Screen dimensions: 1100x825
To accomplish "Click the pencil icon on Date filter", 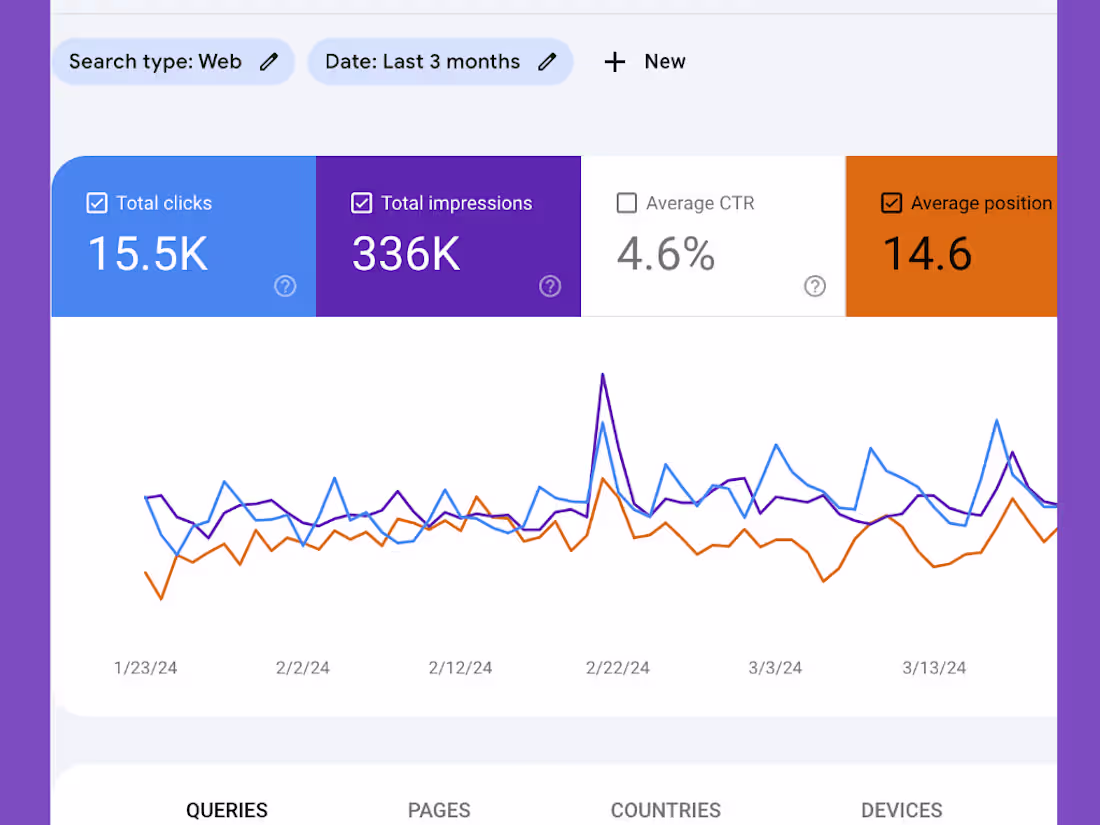I will [546, 62].
